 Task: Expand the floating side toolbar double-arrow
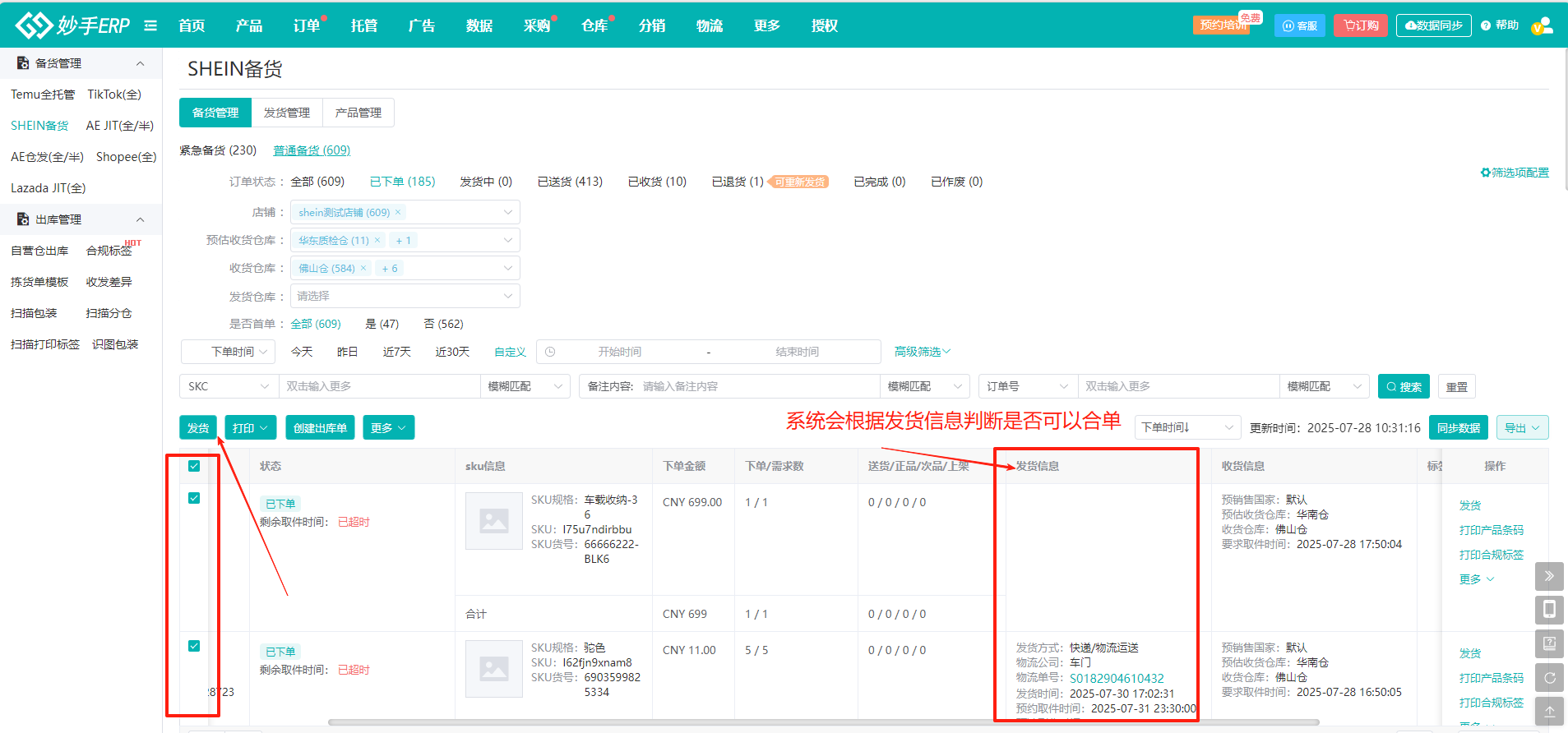pyautogui.click(x=1549, y=576)
